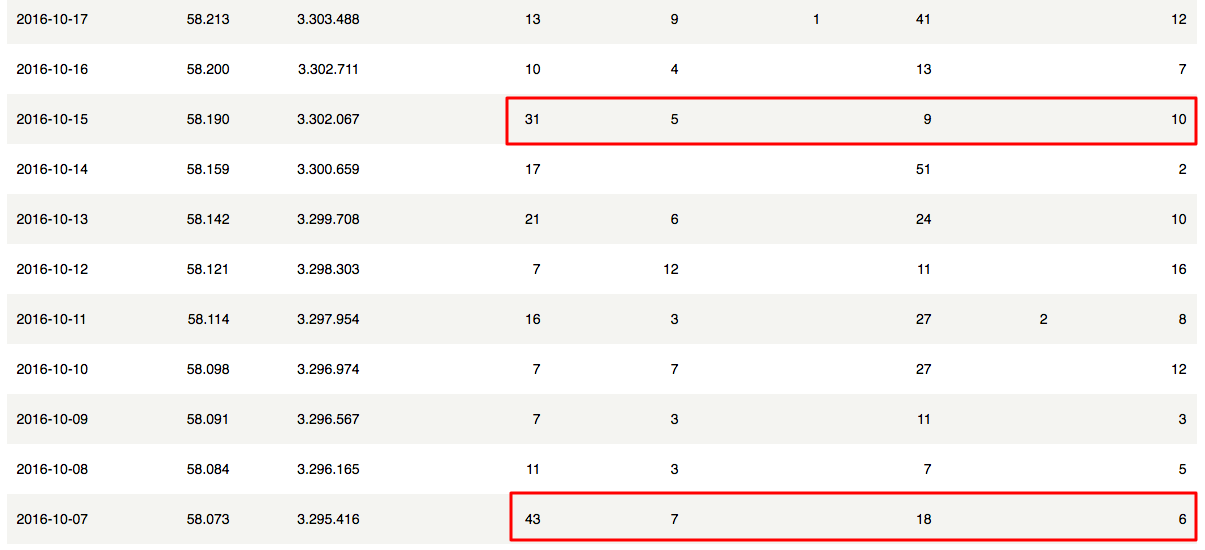The image size is (1205, 550).
Task: Select the value 3.296.165
Action: point(328,469)
